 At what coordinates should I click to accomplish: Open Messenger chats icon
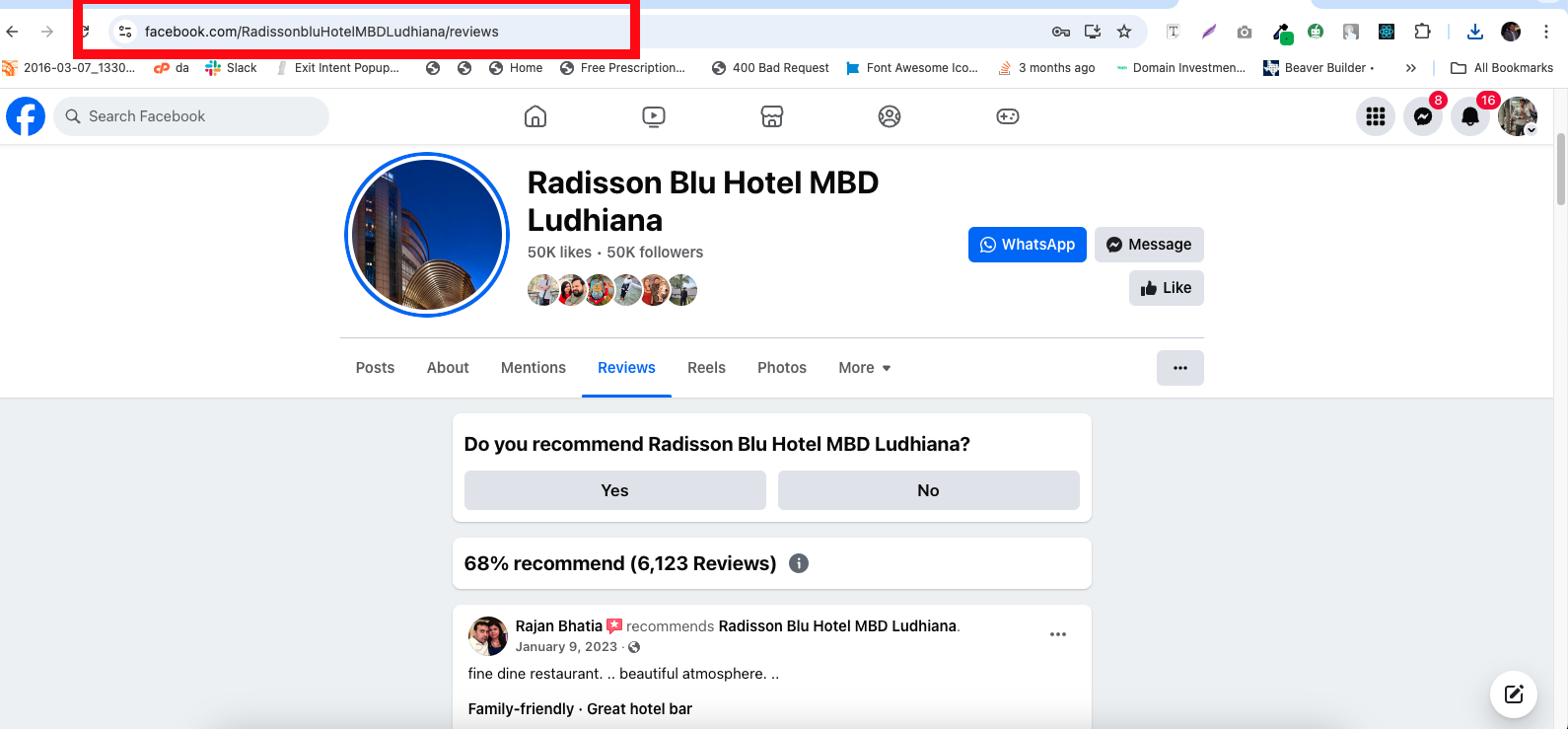[1422, 116]
